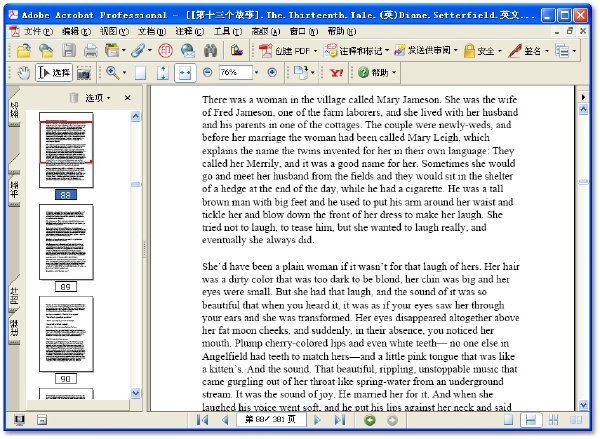Click the Print icon in toolbar
The image size is (600, 439).
[91, 51]
